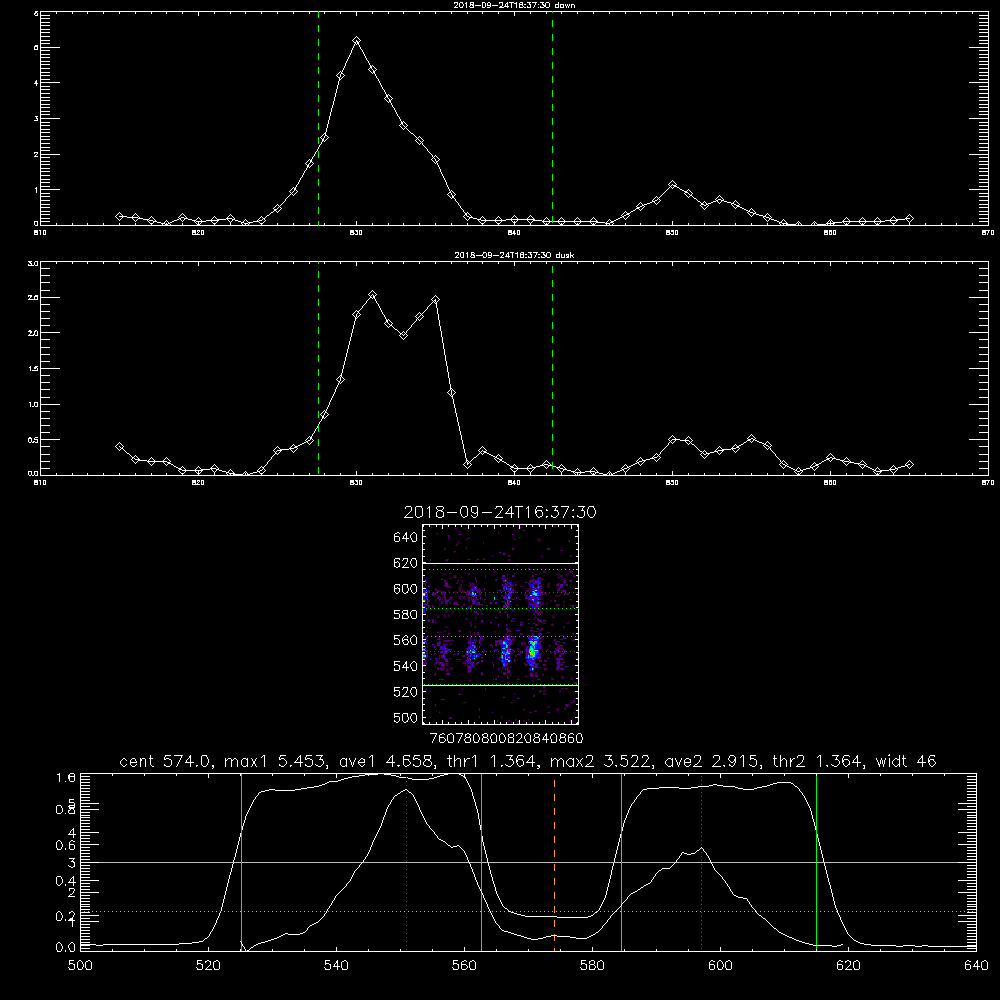This screenshot has width=1000, height=1000.
Task: Click the image y-axis label 580
Action: 405,615
